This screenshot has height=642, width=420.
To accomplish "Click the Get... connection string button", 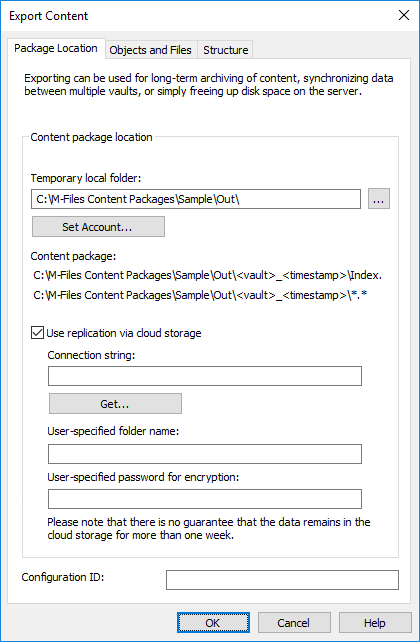I will 115,404.
